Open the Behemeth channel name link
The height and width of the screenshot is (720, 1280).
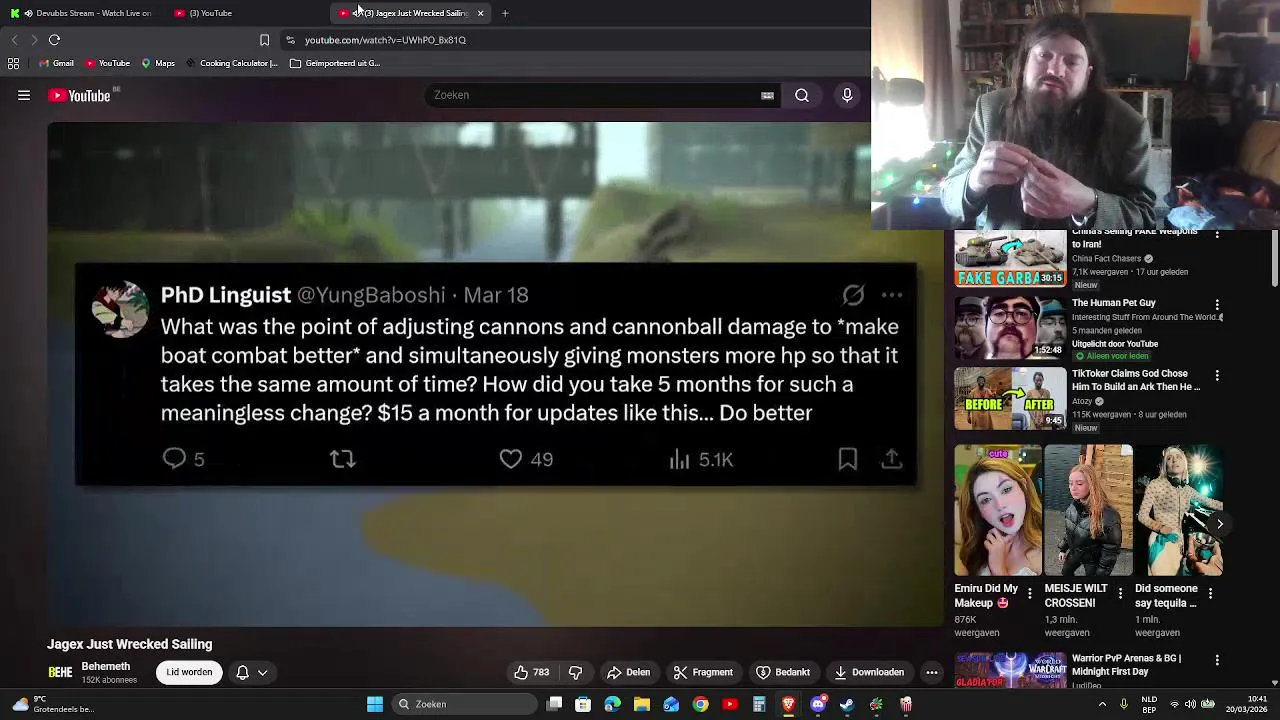click(106, 666)
